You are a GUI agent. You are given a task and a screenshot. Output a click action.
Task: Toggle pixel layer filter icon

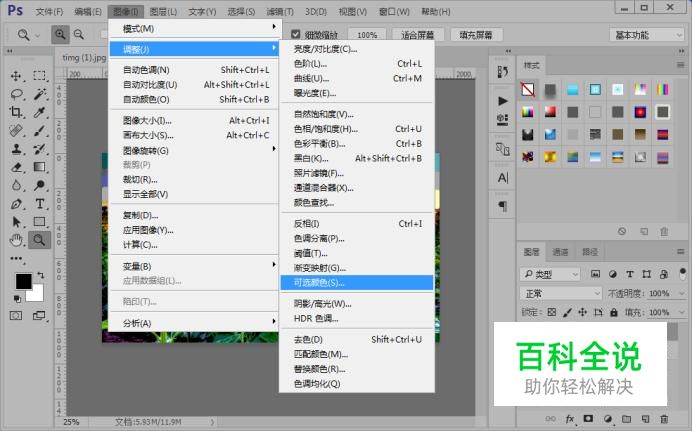(595, 274)
